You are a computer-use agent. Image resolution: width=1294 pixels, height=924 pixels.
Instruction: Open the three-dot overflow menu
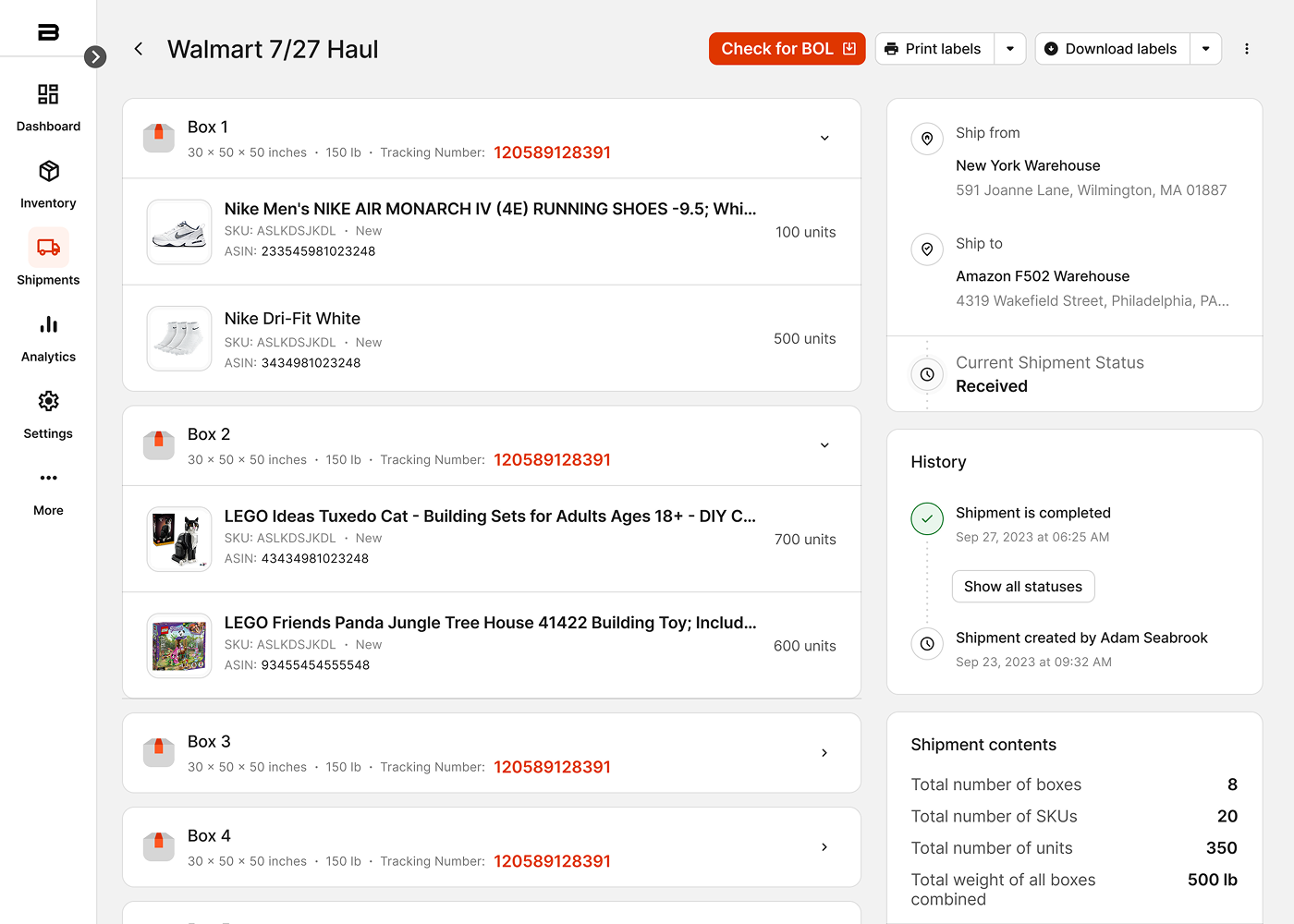1247,49
